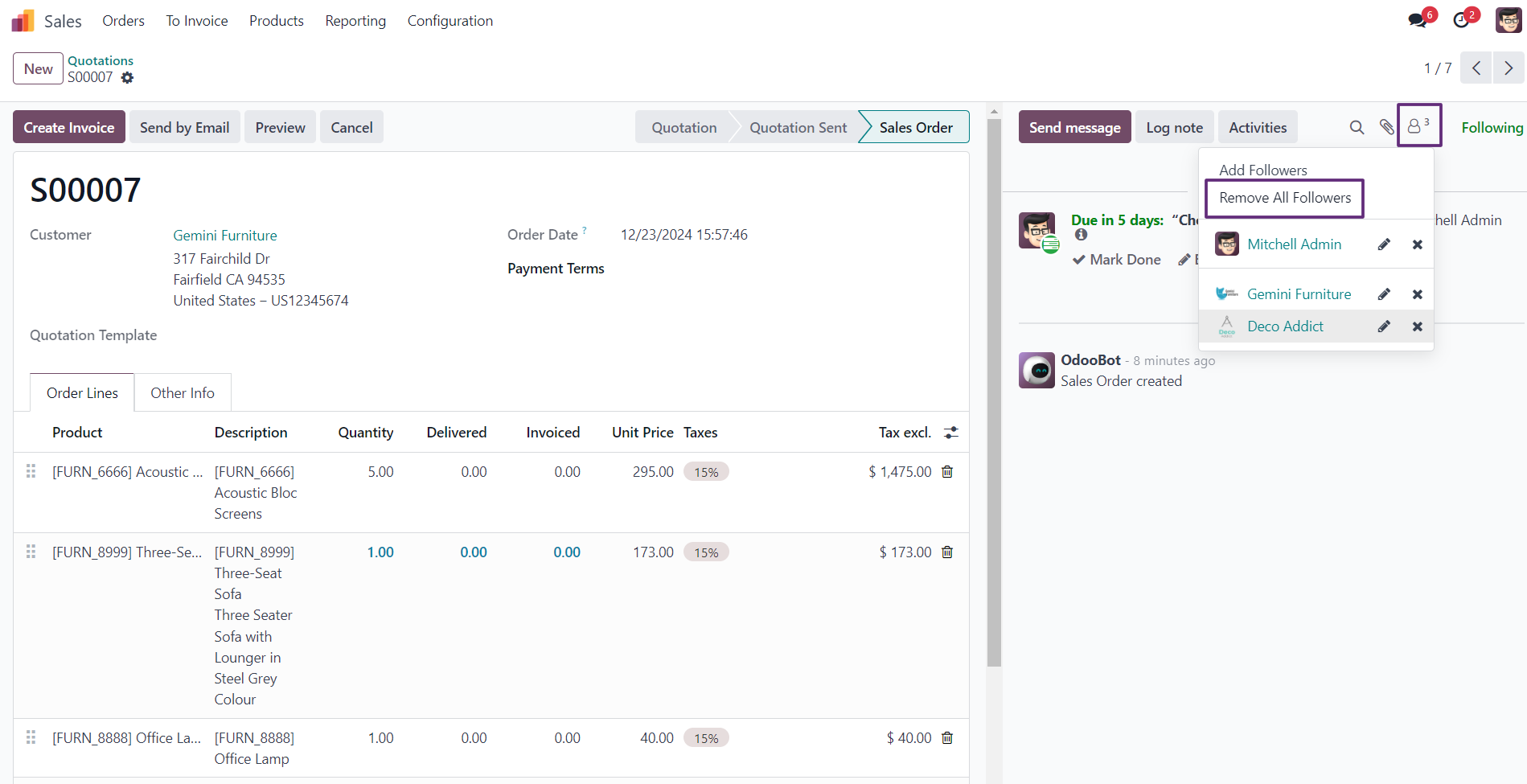Click Add Followers menu entry
Viewport: 1527px width, 784px height.
(1263, 170)
